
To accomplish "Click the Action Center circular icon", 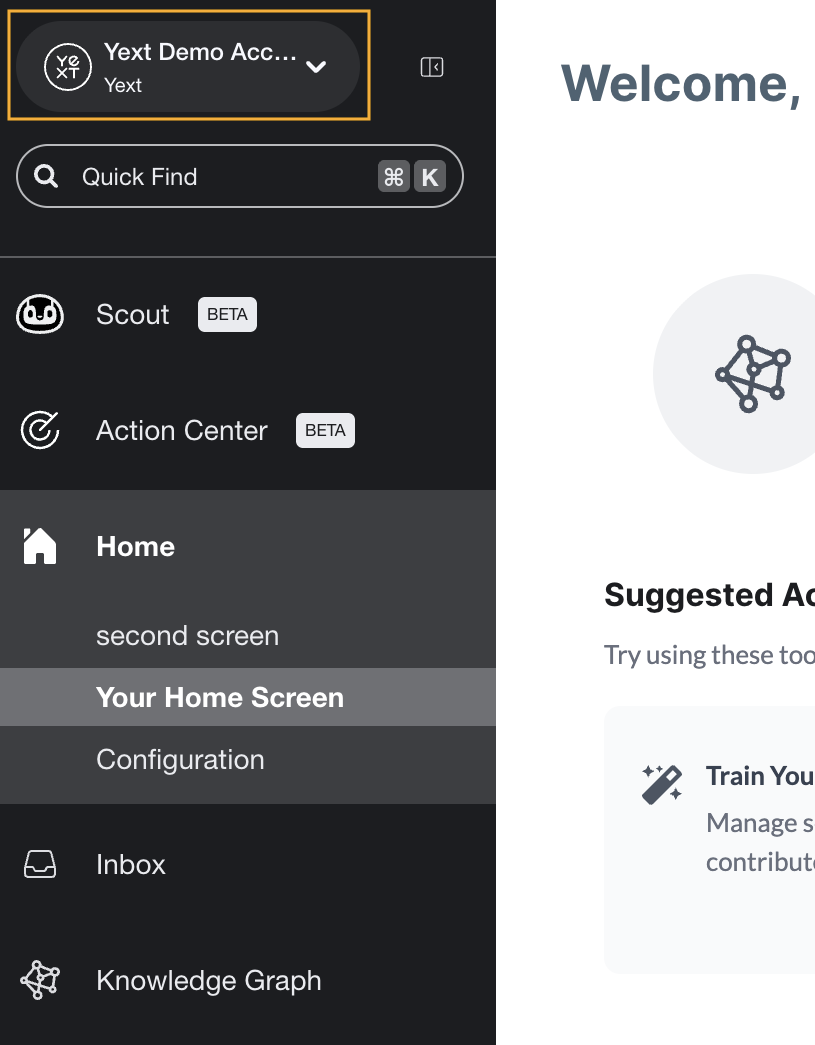I will coord(40,430).
